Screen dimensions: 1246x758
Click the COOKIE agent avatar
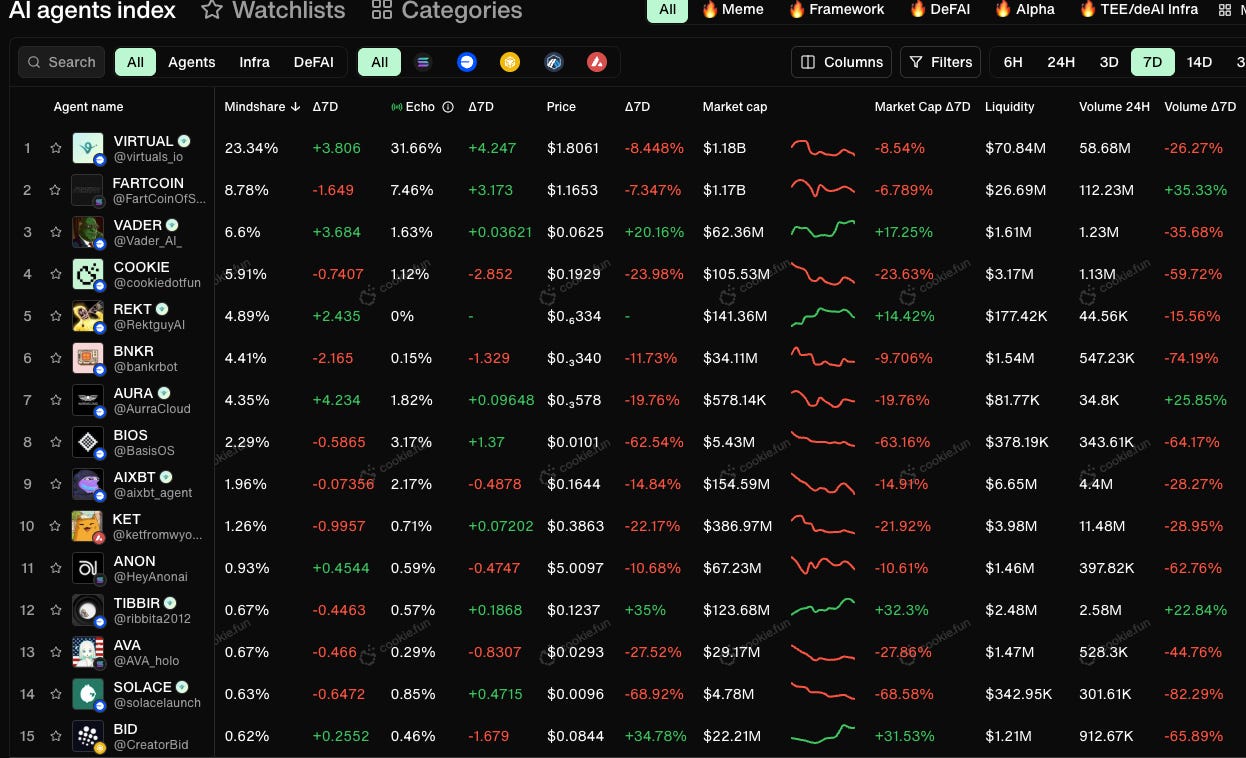pyautogui.click(x=88, y=274)
